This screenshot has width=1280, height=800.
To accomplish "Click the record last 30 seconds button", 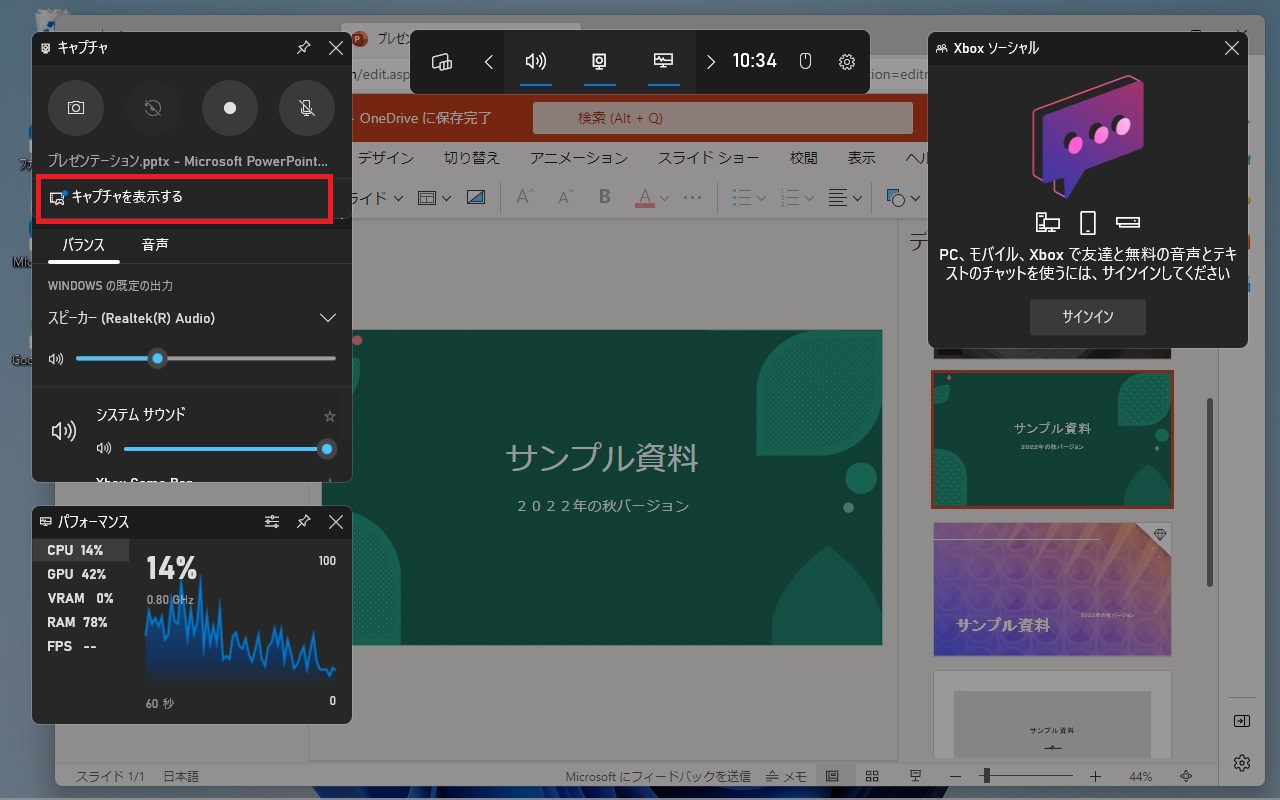I will tap(153, 108).
